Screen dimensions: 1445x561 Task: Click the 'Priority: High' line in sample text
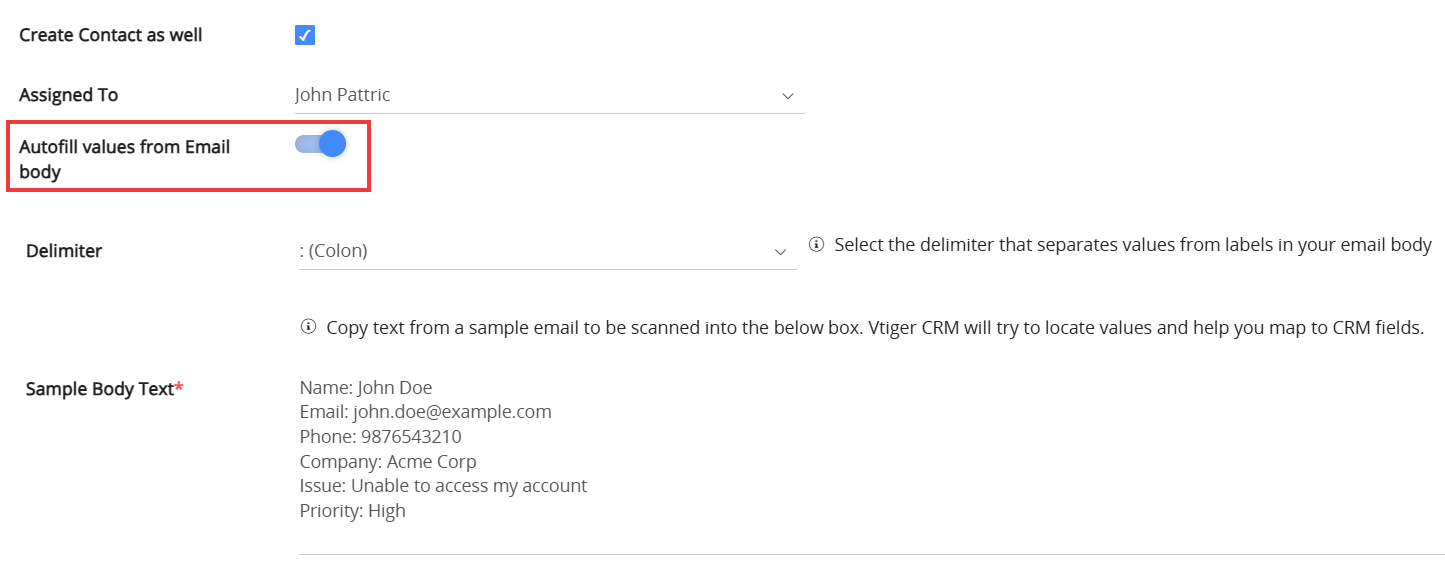(x=352, y=511)
